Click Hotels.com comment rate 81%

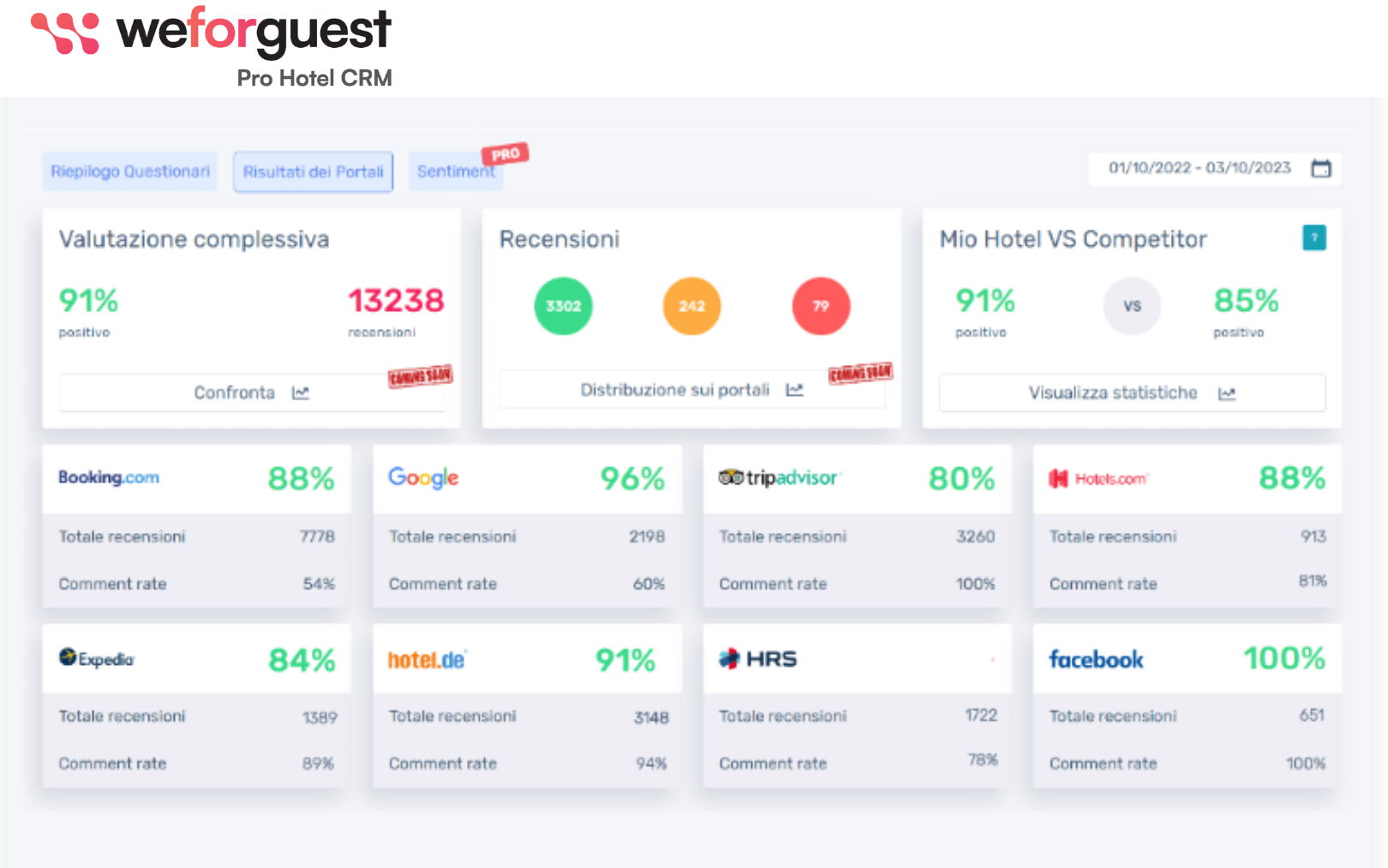coord(1313,581)
